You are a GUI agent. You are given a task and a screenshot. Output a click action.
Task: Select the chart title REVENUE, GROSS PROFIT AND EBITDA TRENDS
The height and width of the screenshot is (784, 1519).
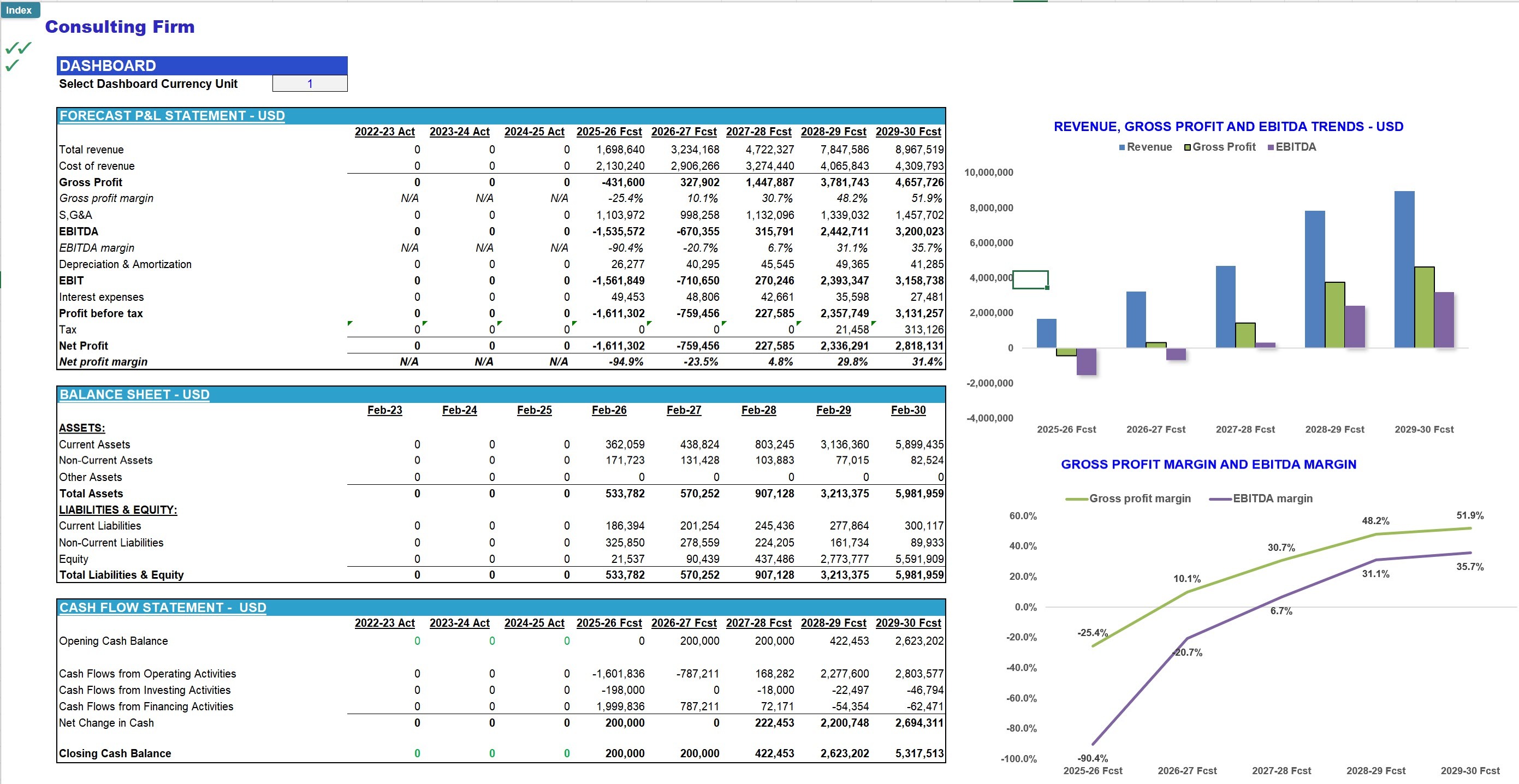tap(1229, 127)
